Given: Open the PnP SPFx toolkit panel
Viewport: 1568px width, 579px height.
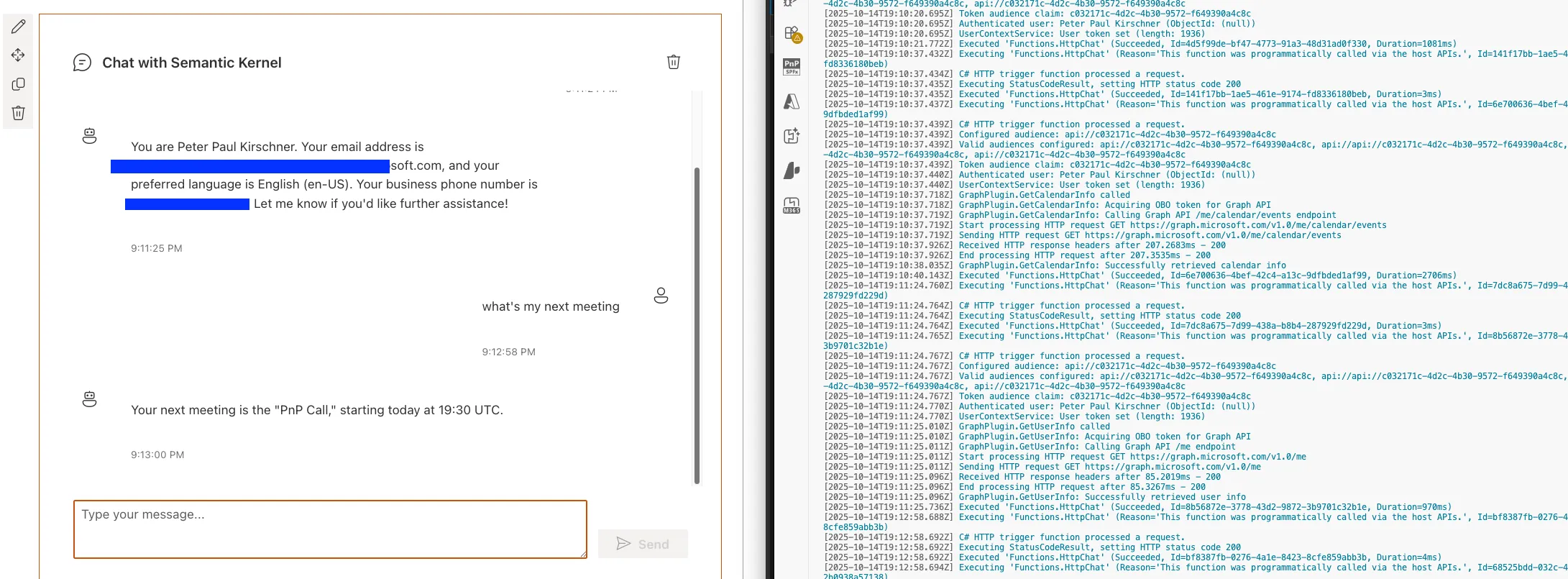Looking at the screenshot, I should pos(792,67).
